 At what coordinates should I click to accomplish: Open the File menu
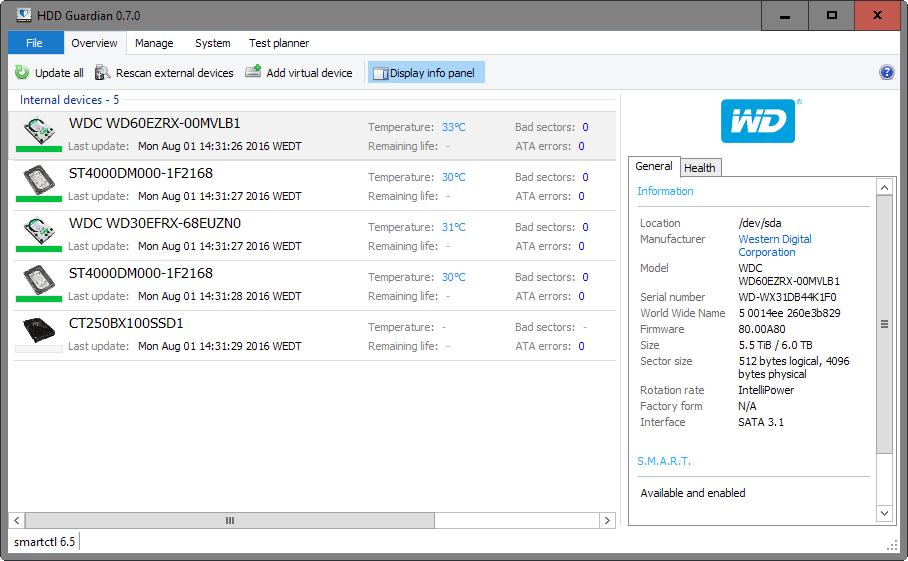pyautogui.click(x=34, y=43)
